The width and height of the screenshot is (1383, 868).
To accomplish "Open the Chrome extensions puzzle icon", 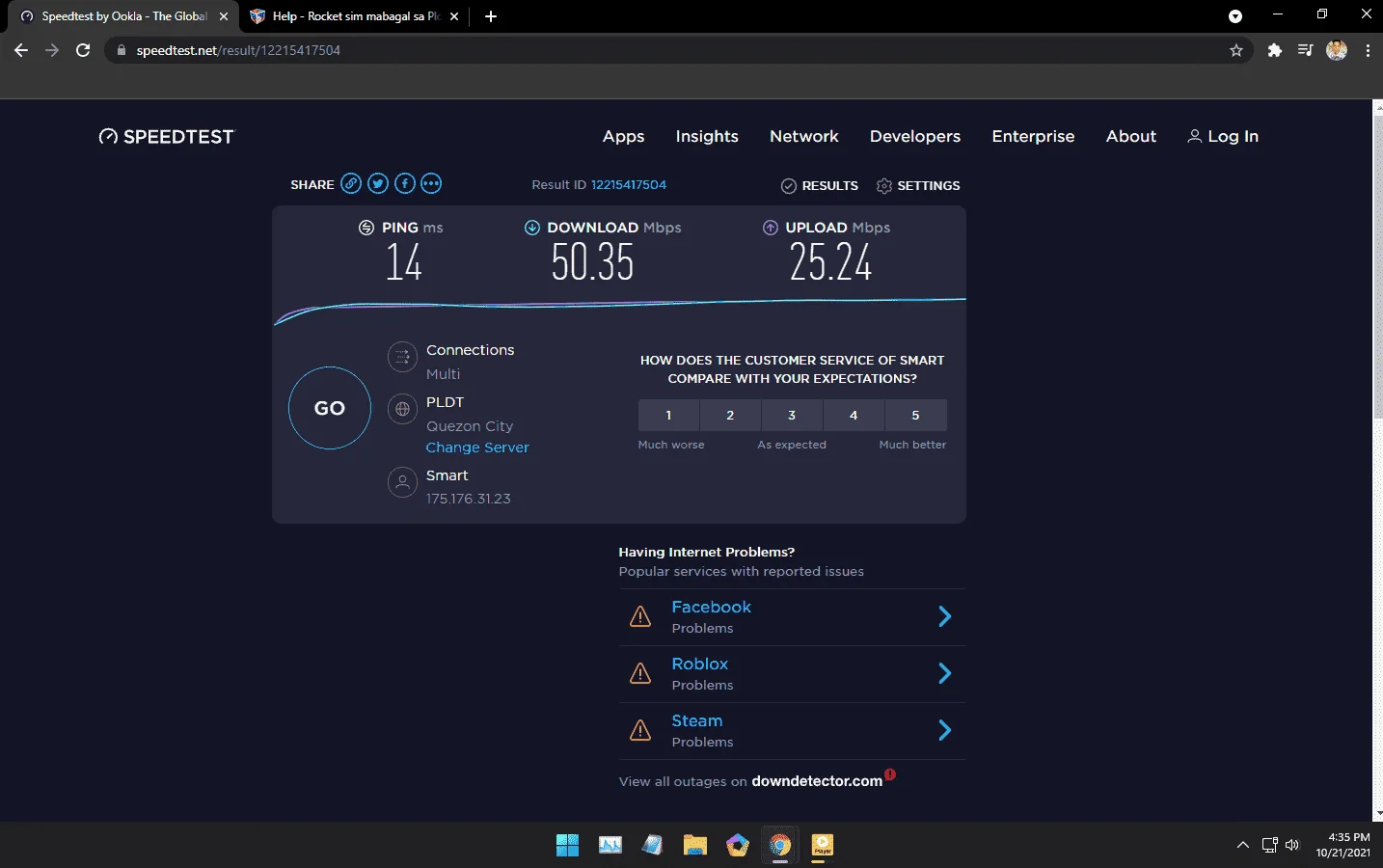I will 1275,50.
